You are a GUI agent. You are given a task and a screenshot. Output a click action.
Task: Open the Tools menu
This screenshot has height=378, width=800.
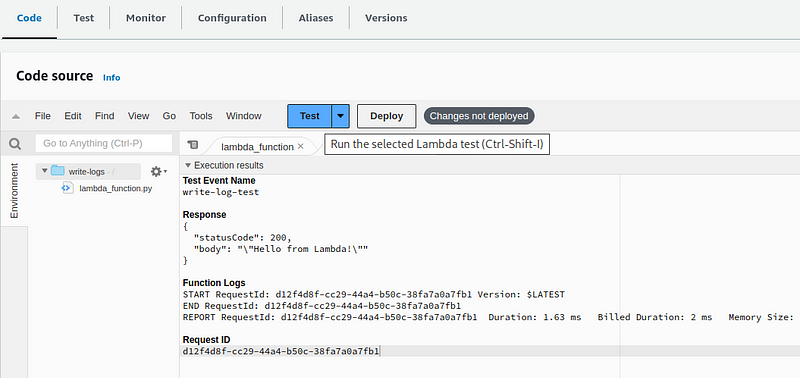click(x=201, y=116)
